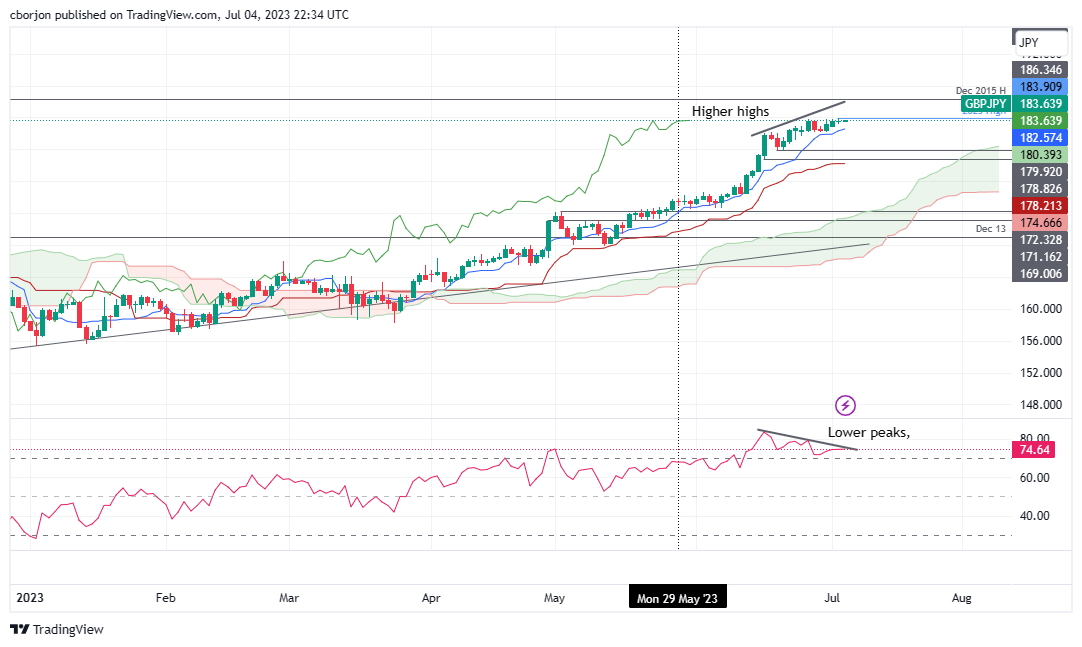
Task: Select the pink 174.666 price level marker
Action: coord(1040,223)
